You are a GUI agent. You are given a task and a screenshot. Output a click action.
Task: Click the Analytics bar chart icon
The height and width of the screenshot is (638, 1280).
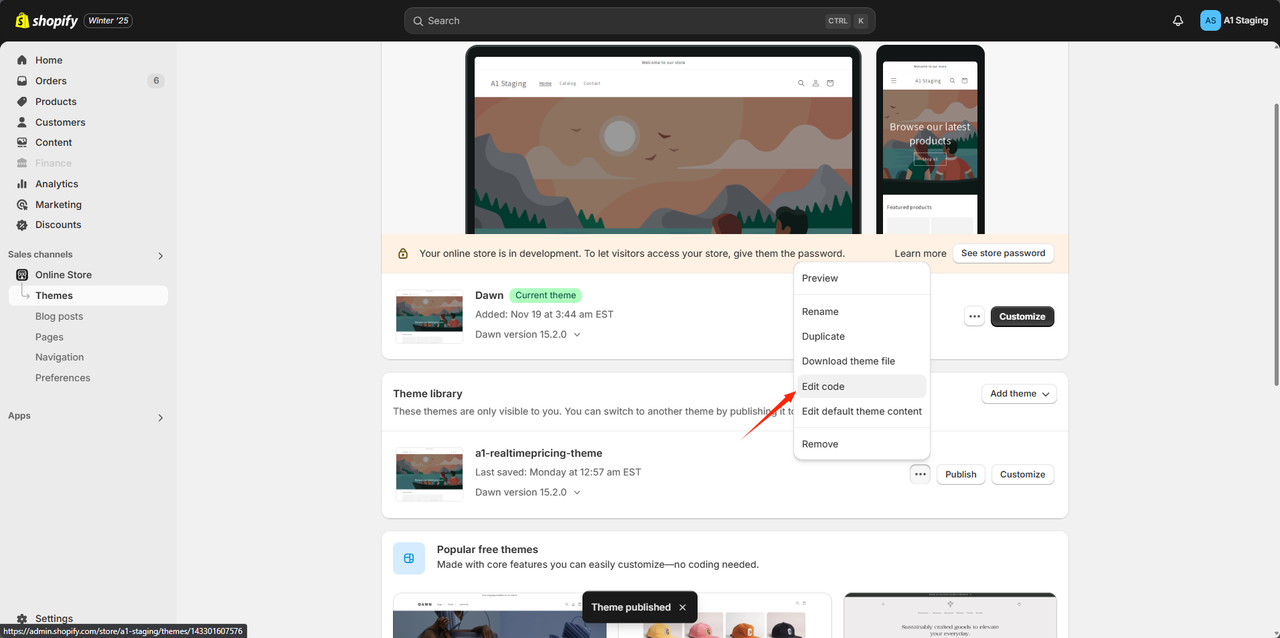pyautogui.click(x=22, y=184)
